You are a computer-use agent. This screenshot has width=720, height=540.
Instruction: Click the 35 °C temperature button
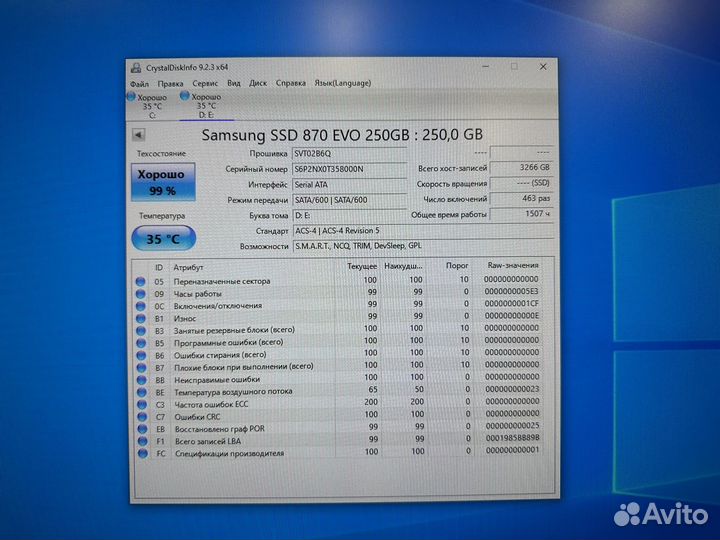tap(163, 239)
